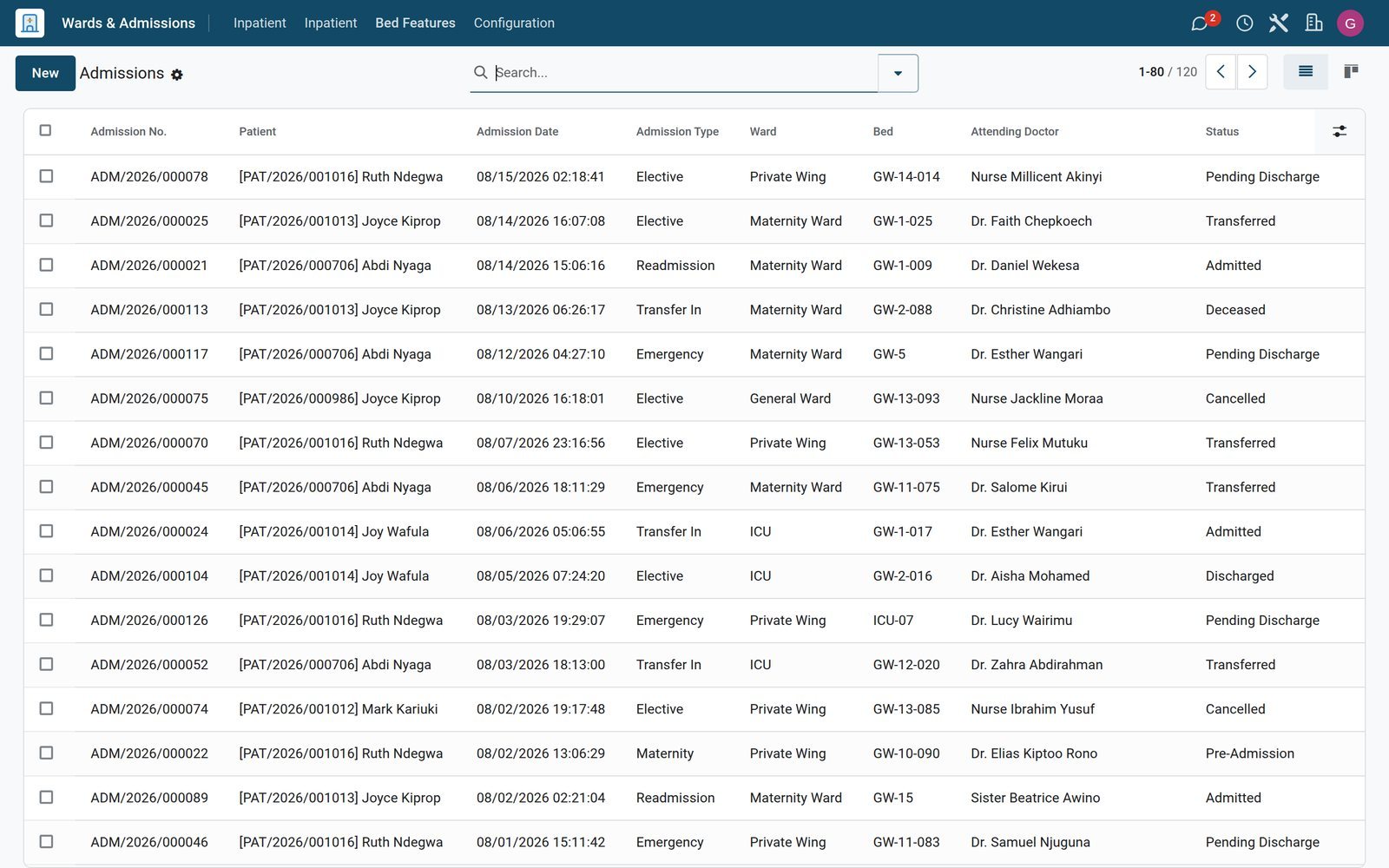Open the Configuration menu
The height and width of the screenshot is (868, 1389).
tap(514, 23)
